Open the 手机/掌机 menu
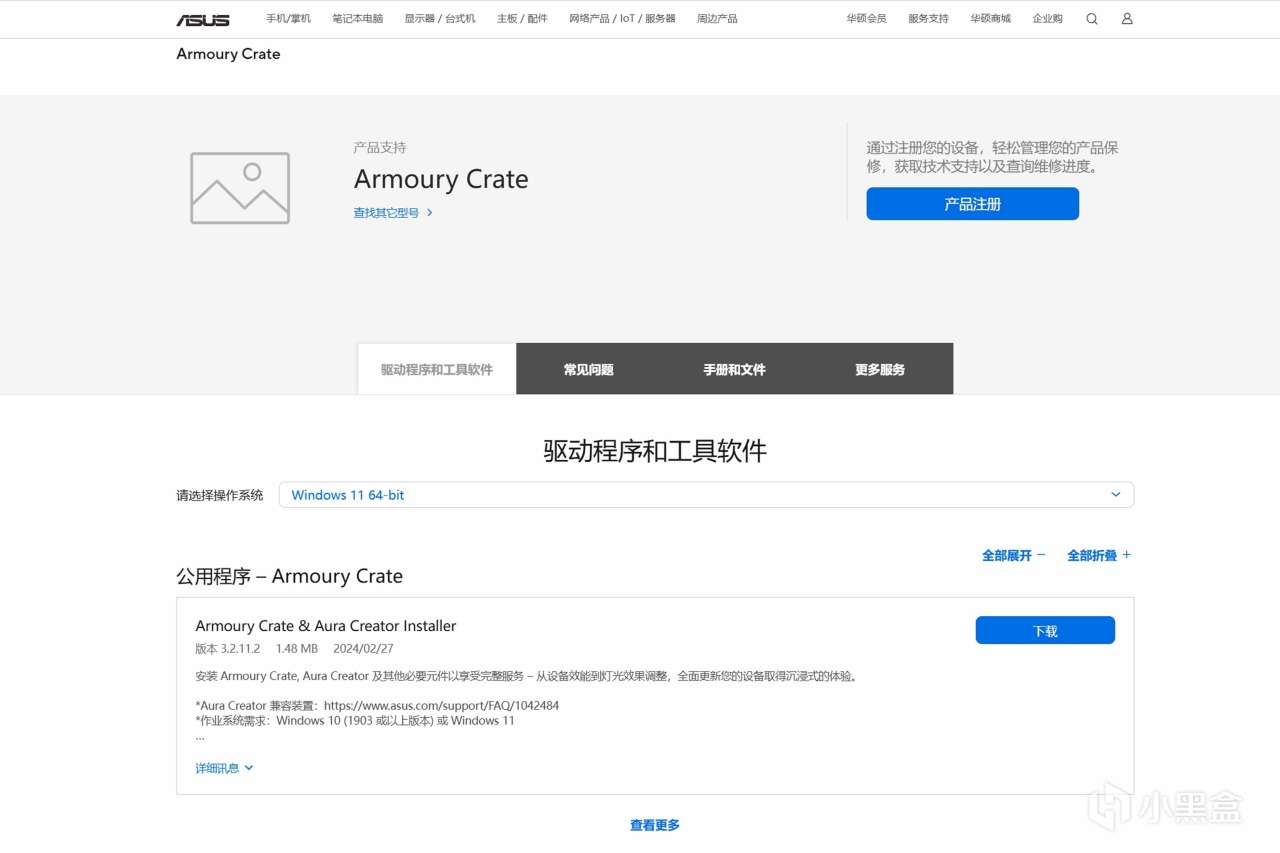Screen dimensions: 1280x853 (289, 19)
